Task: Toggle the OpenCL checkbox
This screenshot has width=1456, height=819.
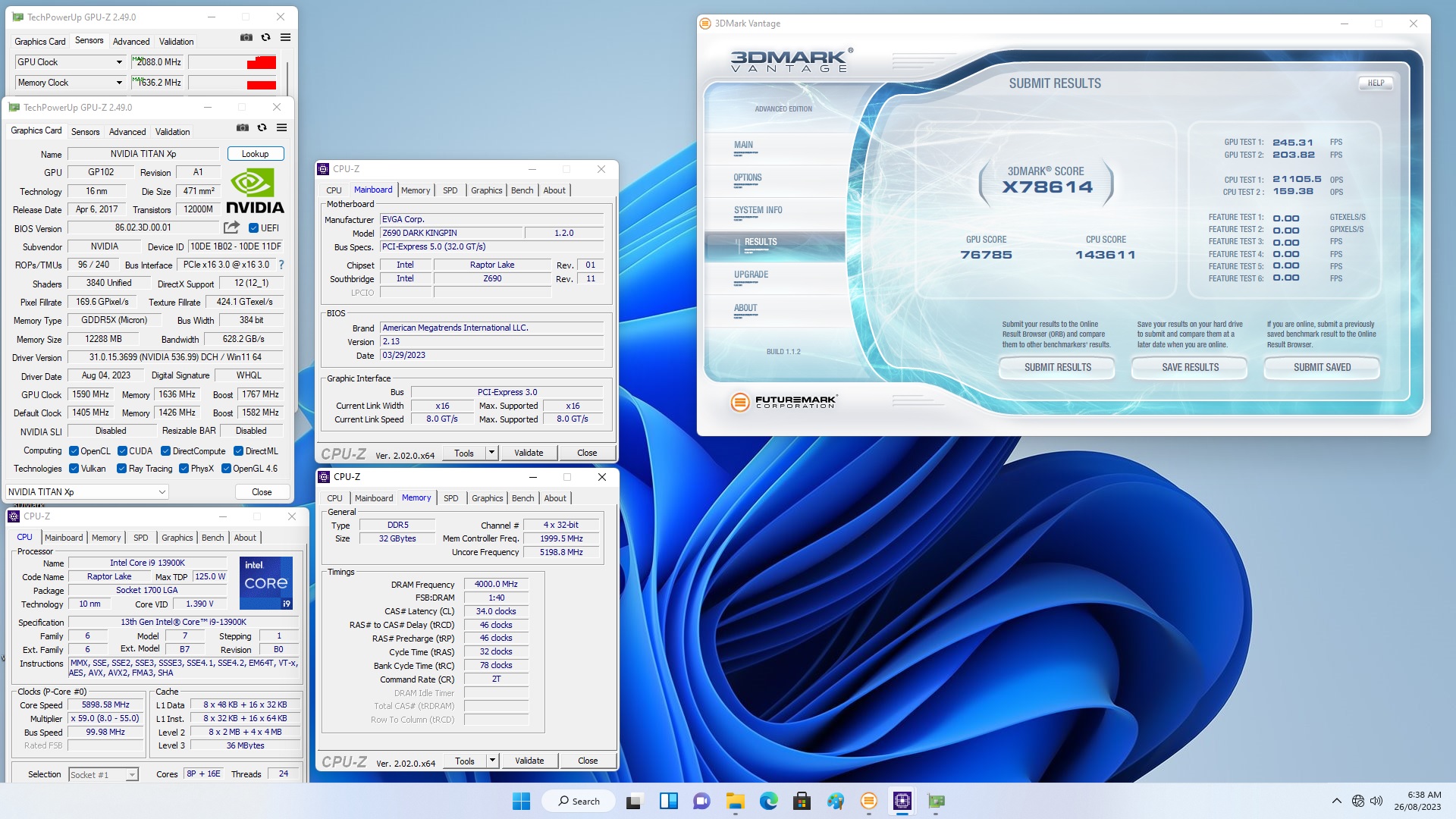Action: (74, 450)
